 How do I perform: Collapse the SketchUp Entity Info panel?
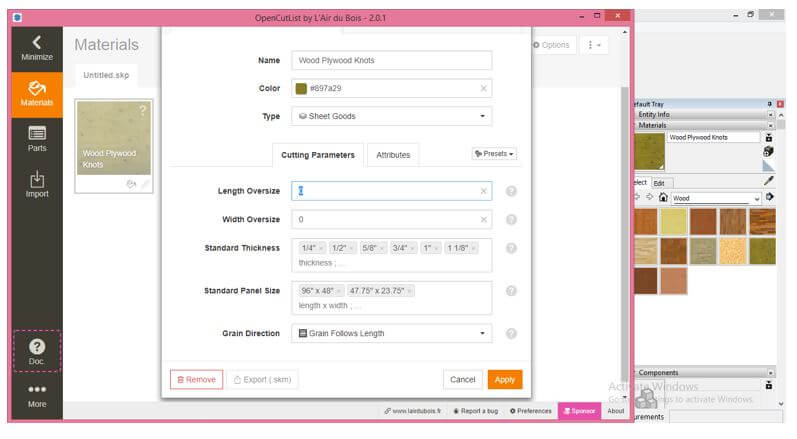tap(771, 115)
